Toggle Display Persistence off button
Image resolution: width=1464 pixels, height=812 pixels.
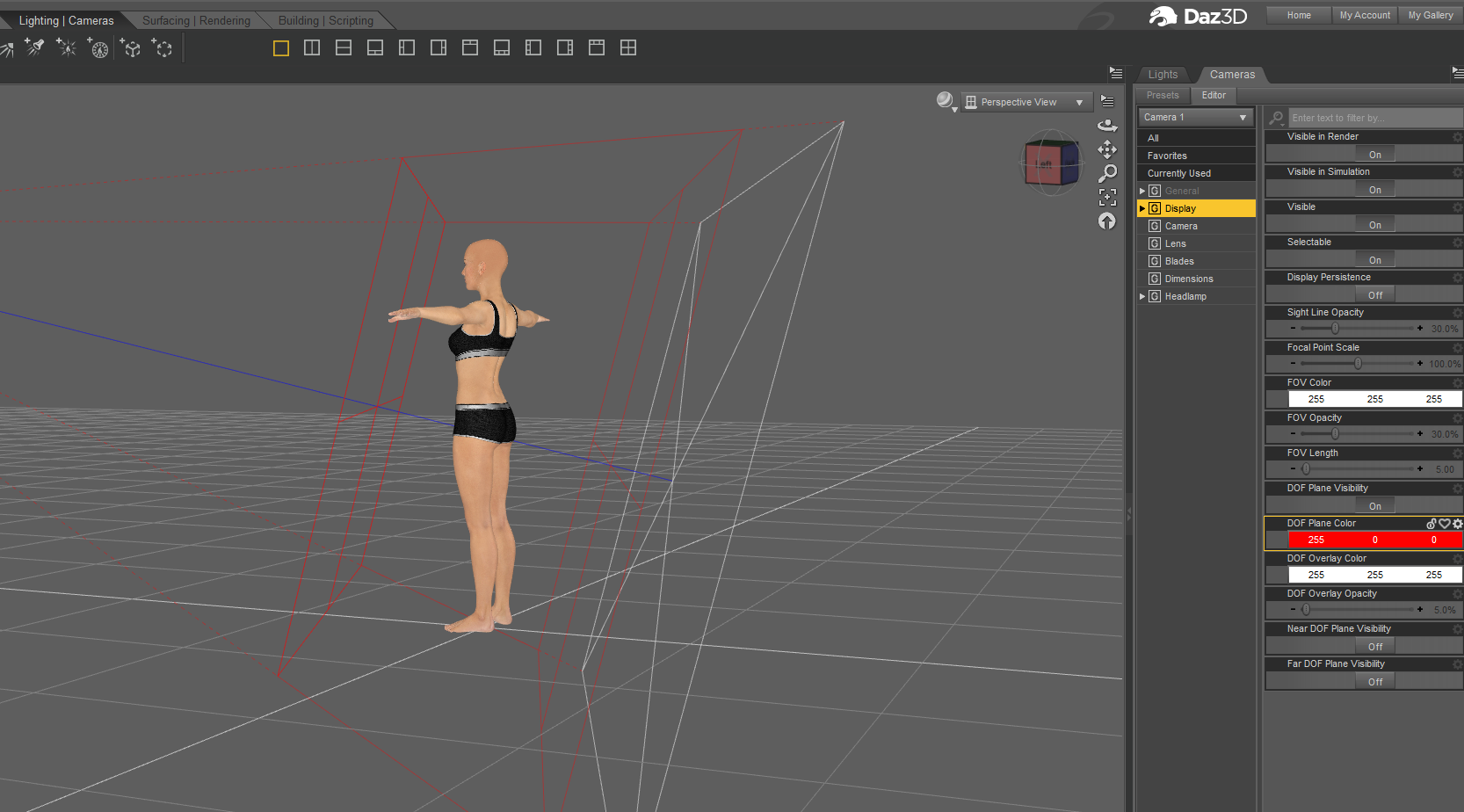(x=1374, y=295)
